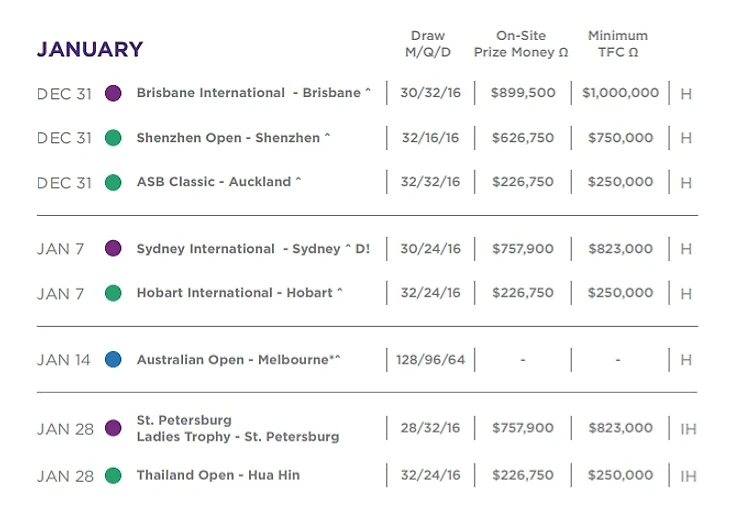The width and height of the screenshot is (730, 517).
Task: Click the JAN 14 date label
Action: pos(63,360)
